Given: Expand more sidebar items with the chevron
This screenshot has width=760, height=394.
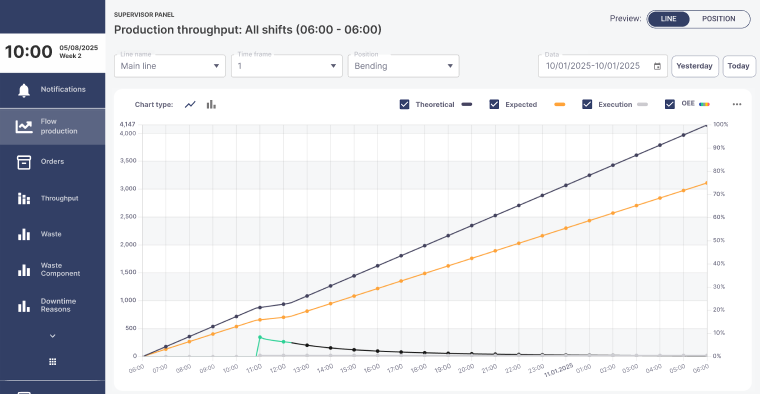Looking at the screenshot, I should (x=53, y=336).
